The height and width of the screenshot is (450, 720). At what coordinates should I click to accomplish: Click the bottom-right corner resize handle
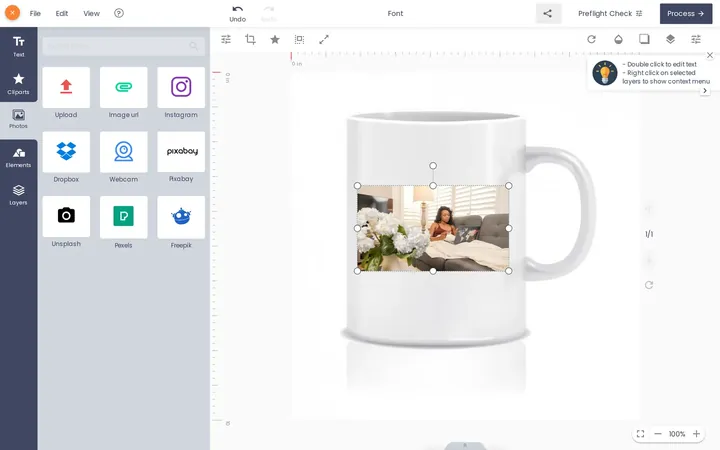(509, 271)
